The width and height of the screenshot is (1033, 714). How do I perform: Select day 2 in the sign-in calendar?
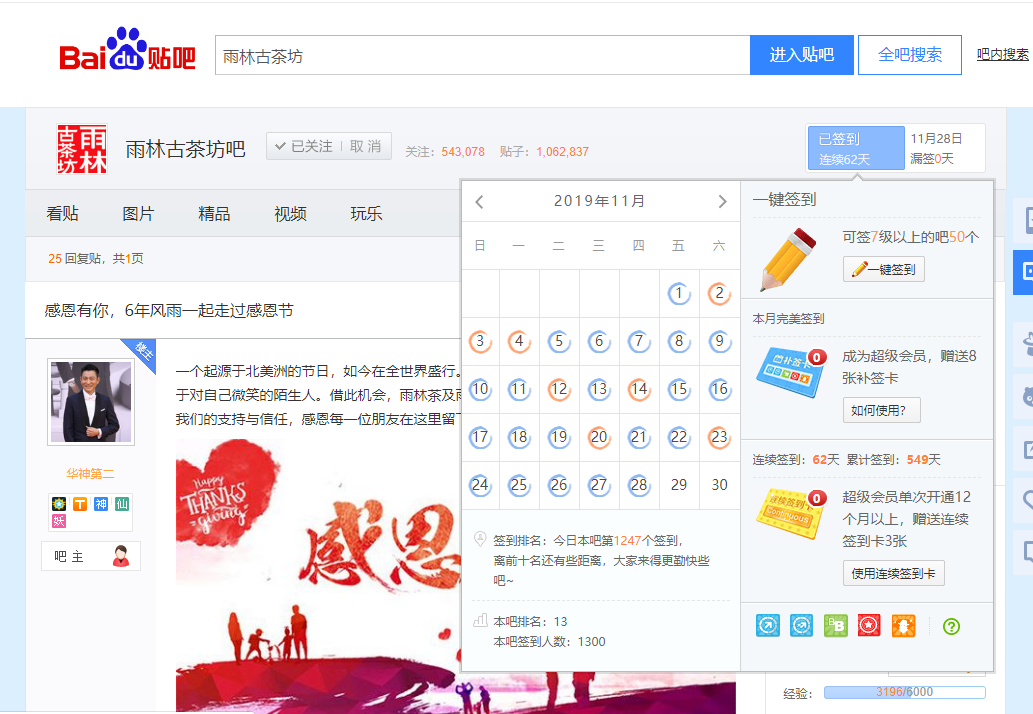click(x=719, y=293)
